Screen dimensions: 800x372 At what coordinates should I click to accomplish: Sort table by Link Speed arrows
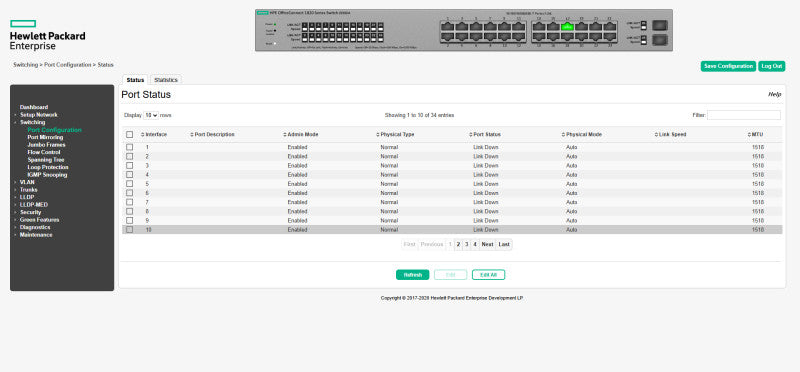coord(656,135)
